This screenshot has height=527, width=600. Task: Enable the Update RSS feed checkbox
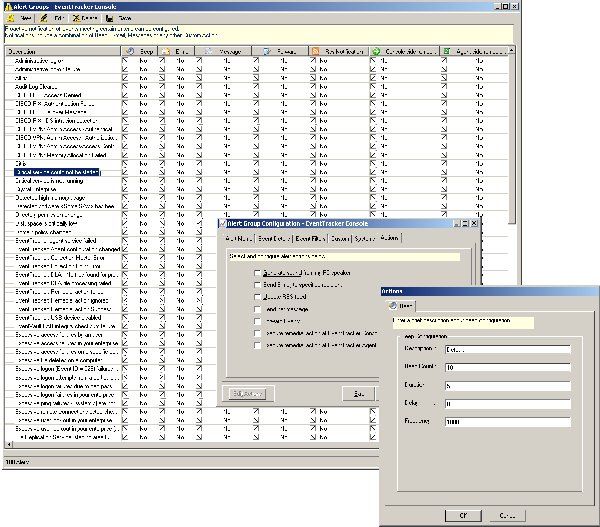(257, 297)
